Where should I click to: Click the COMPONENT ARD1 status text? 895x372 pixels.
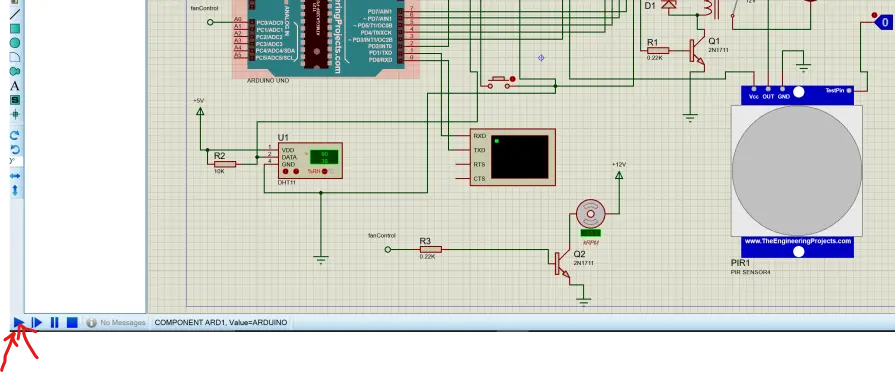(x=220, y=322)
